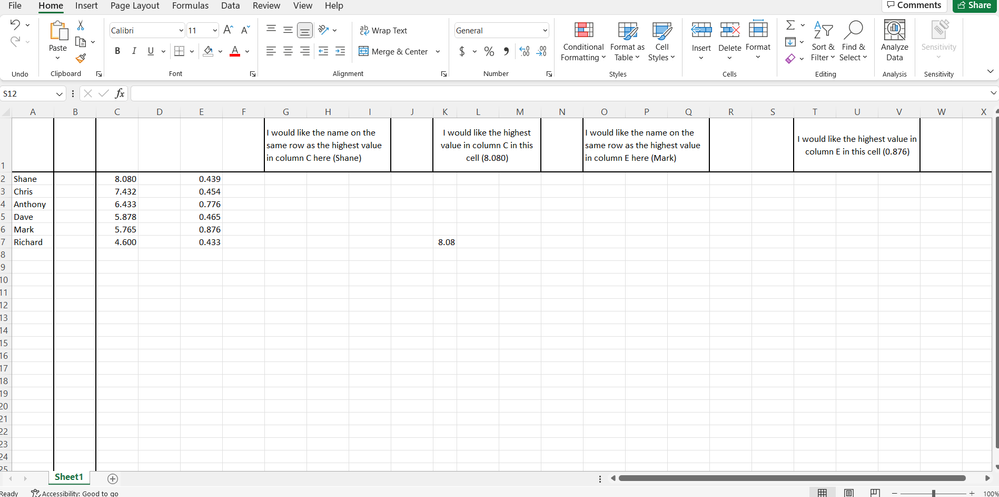Align text left
The width and height of the screenshot is (999, 497).
pos(271,51)
